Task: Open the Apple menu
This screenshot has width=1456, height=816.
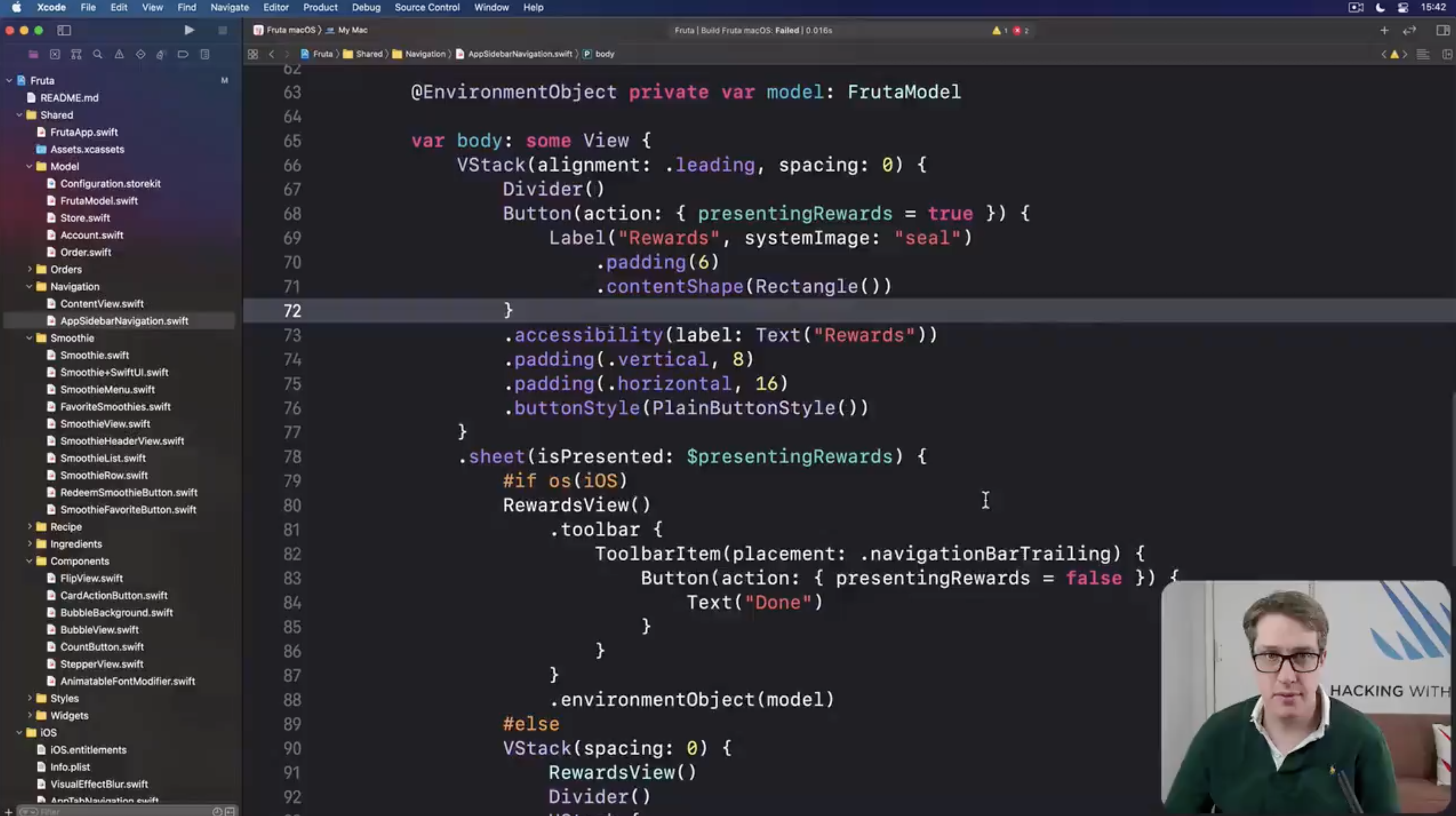Action: [x=16, y=7]
